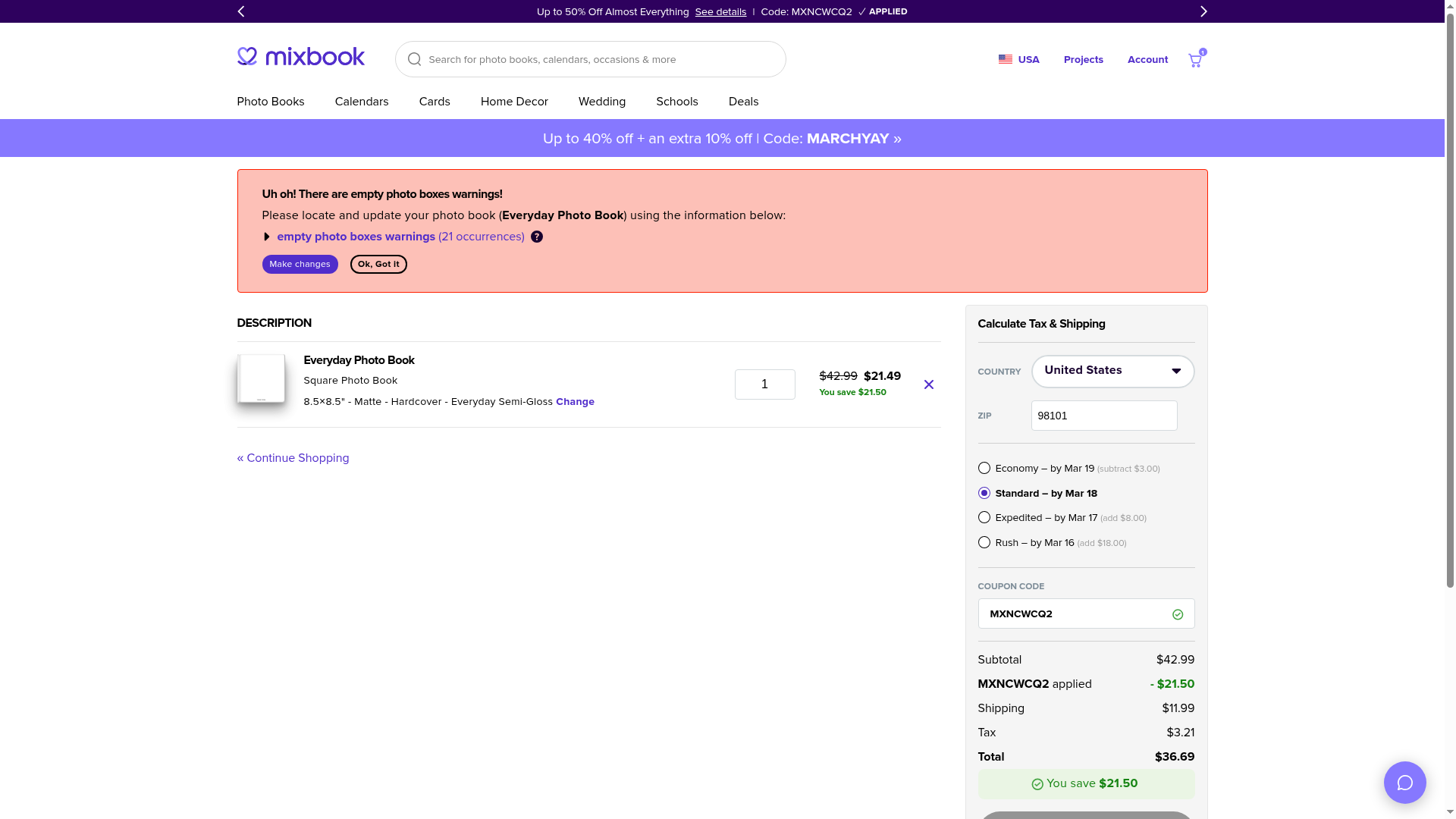Viewport: 1456px width, 819px height.
Task: Click the Mixbook heart logo
Action: [x=247, y=56]
